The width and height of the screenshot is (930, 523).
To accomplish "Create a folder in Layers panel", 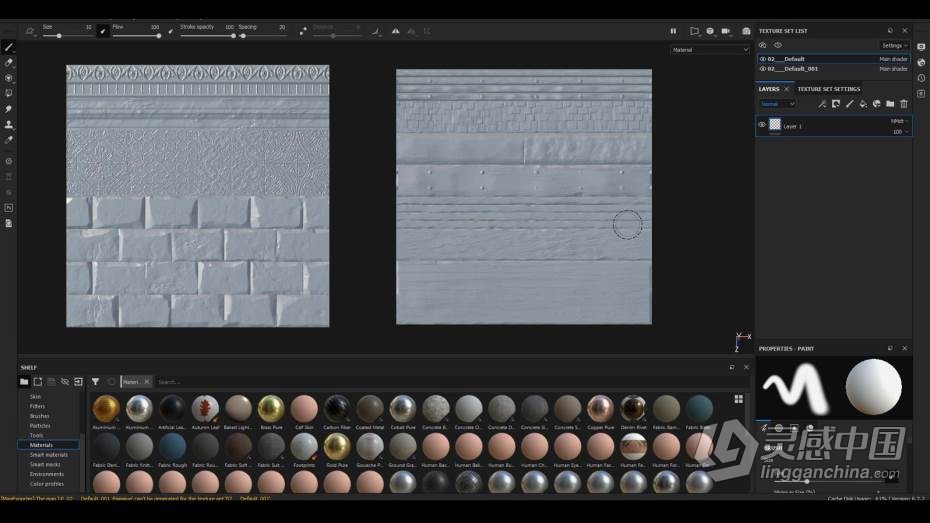I will click(x=890, y=104).
